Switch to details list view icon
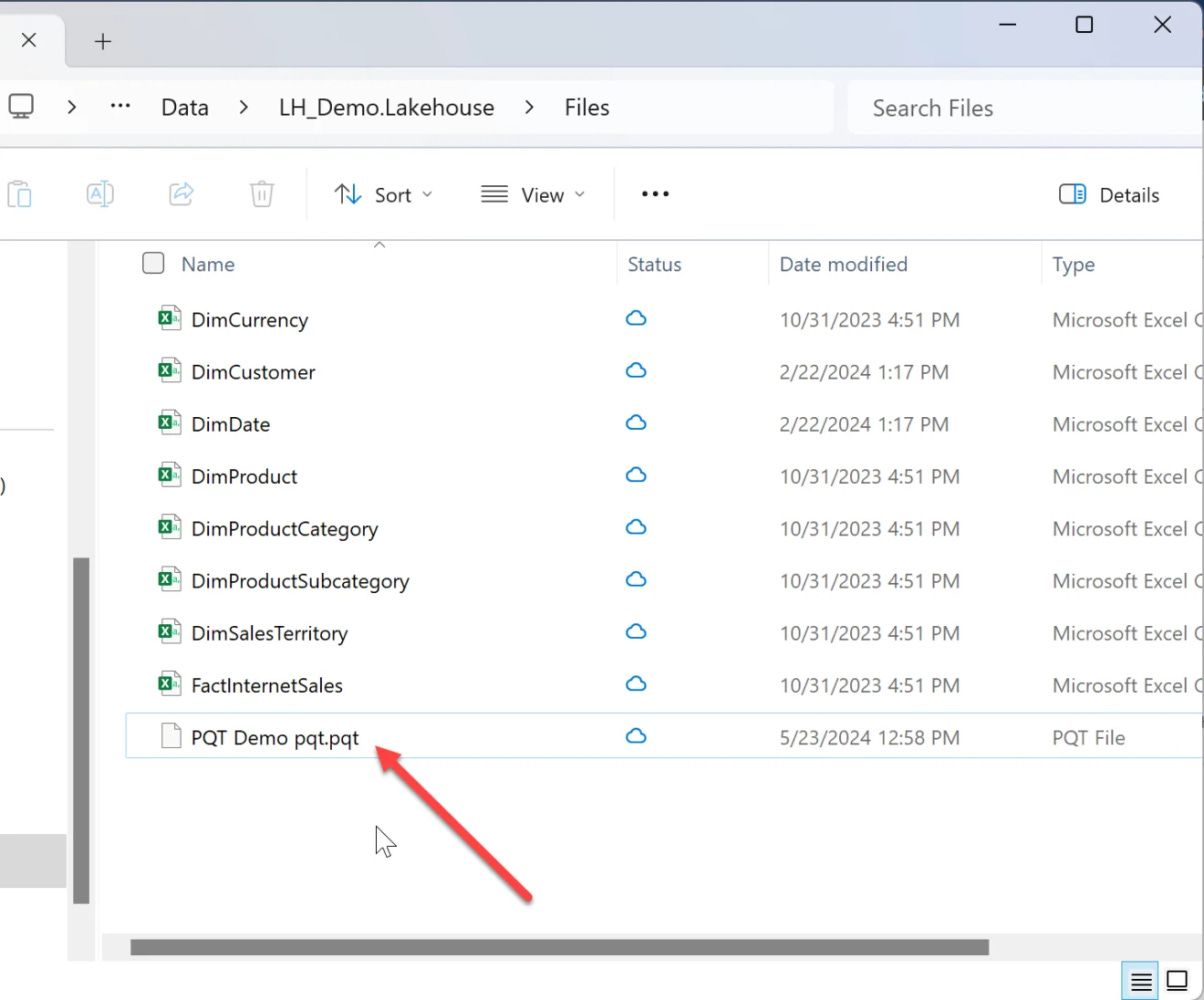1204x1000 pixels. [x=1139, y=980]
